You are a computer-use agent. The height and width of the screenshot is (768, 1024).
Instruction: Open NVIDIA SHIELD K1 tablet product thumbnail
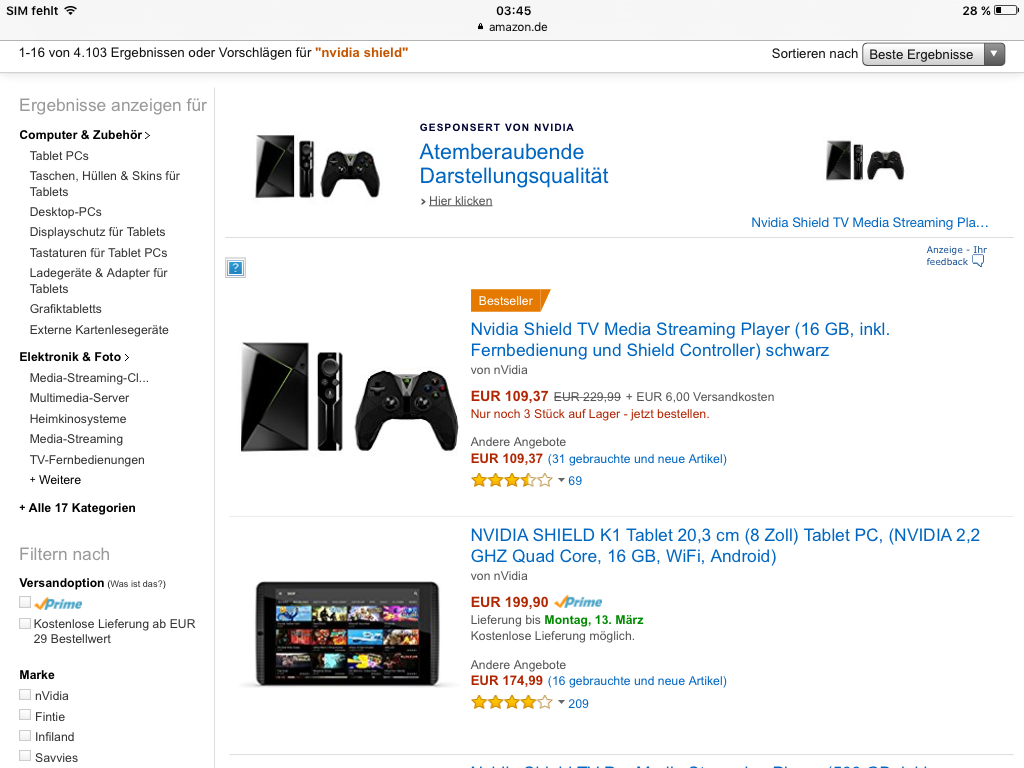pyautogui.click(x=347, y=633)
